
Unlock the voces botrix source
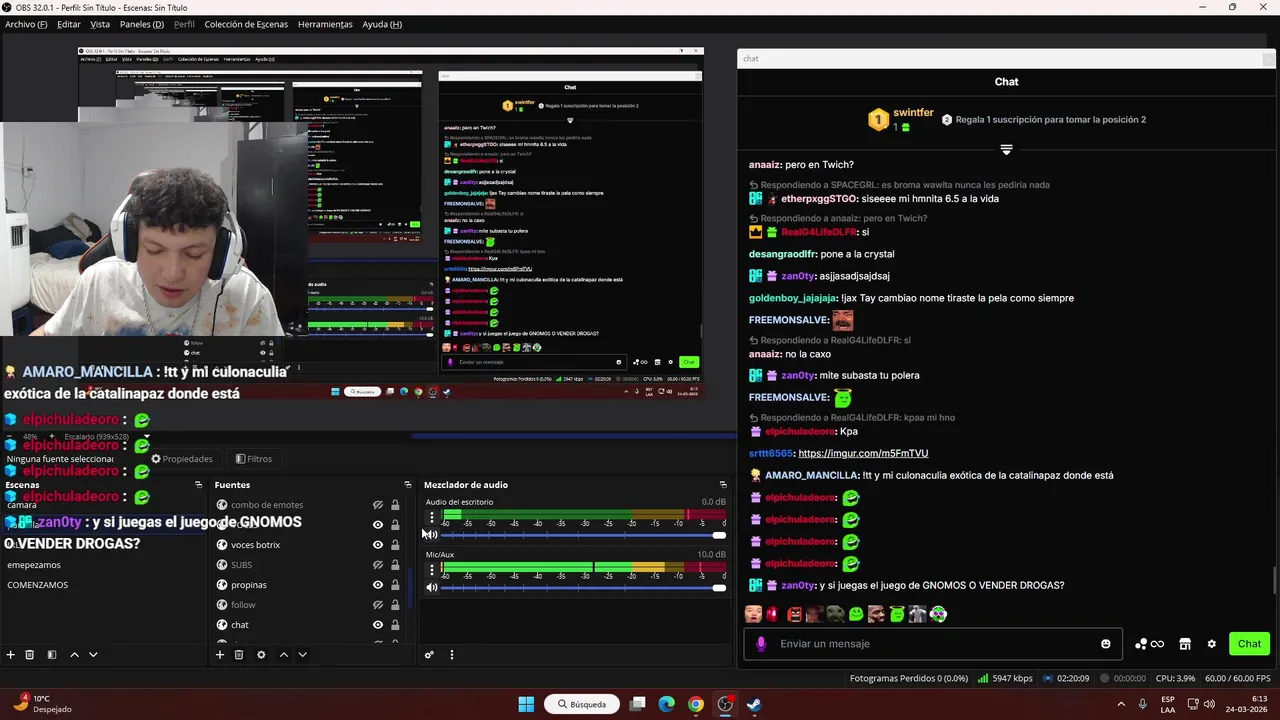pyautogui.click(x=395, y=545)
